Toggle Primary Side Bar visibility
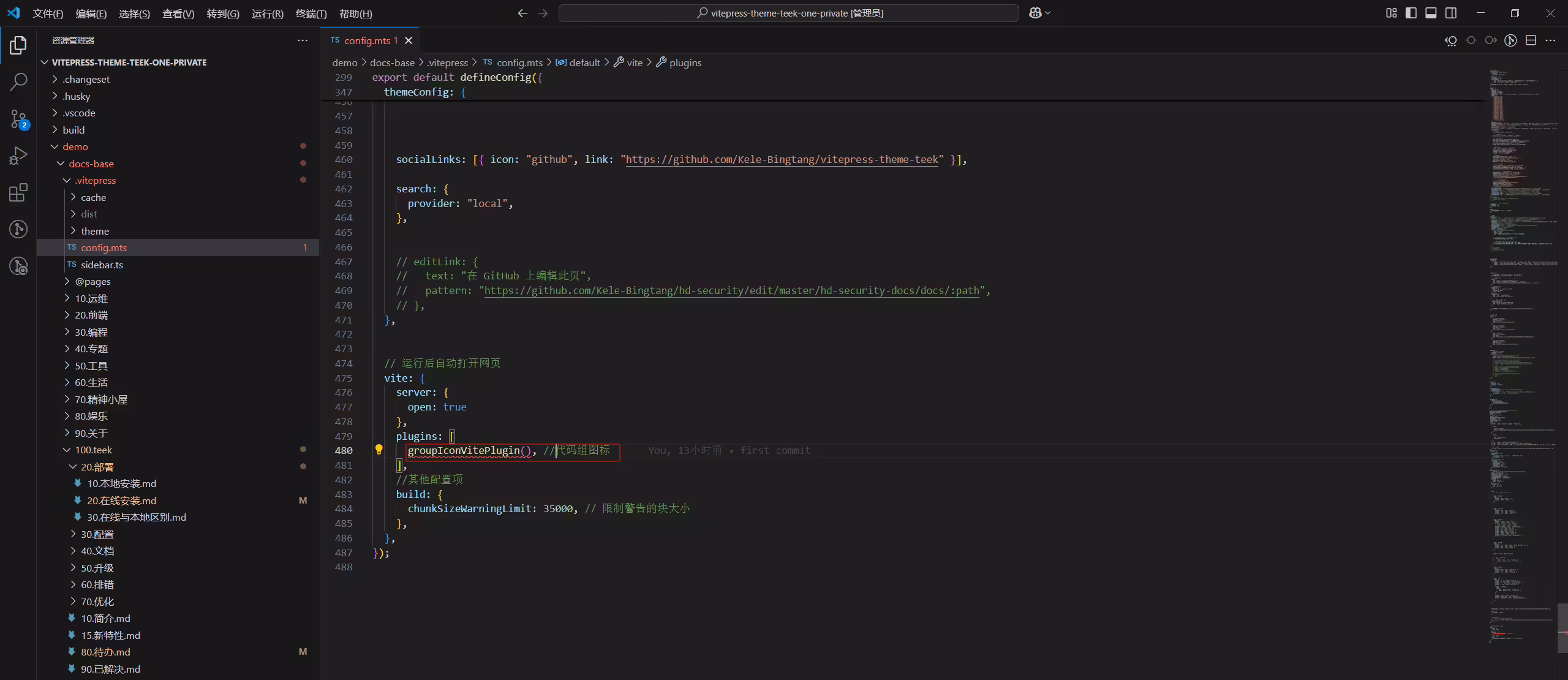This screenshot has height=680, width=1568. point(1411,13)
